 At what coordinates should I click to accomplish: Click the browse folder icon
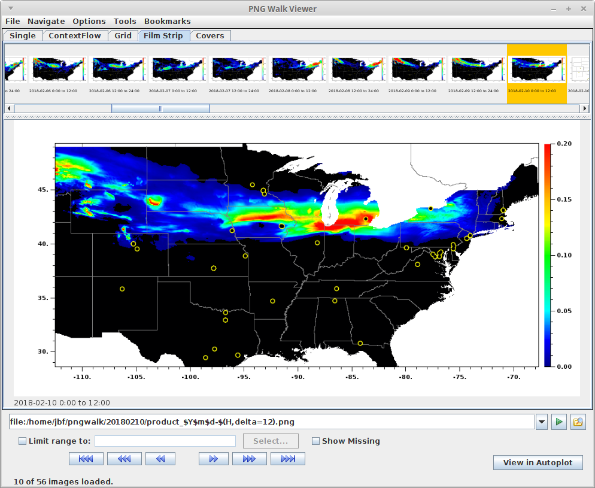[578, 422]
